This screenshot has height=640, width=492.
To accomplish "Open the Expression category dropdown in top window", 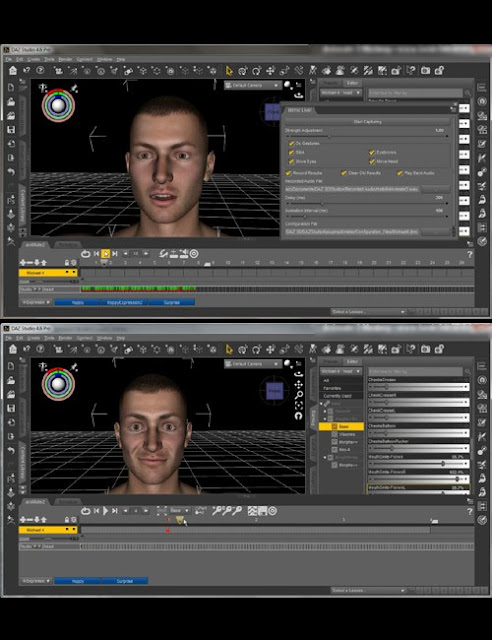I will pyautogui.click(x=36, y=302).
